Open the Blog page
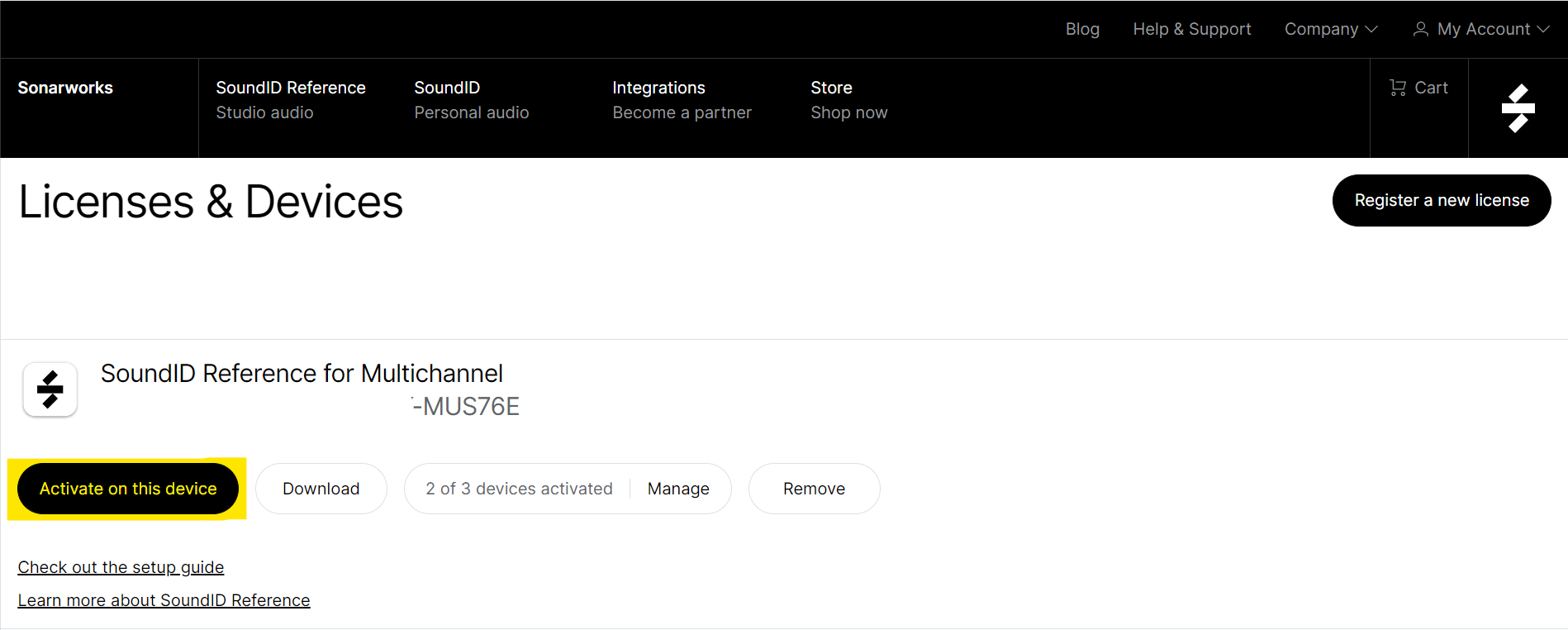This screenshot has height=630, width=1568. pyautogui.click(x=1082, y=29)
